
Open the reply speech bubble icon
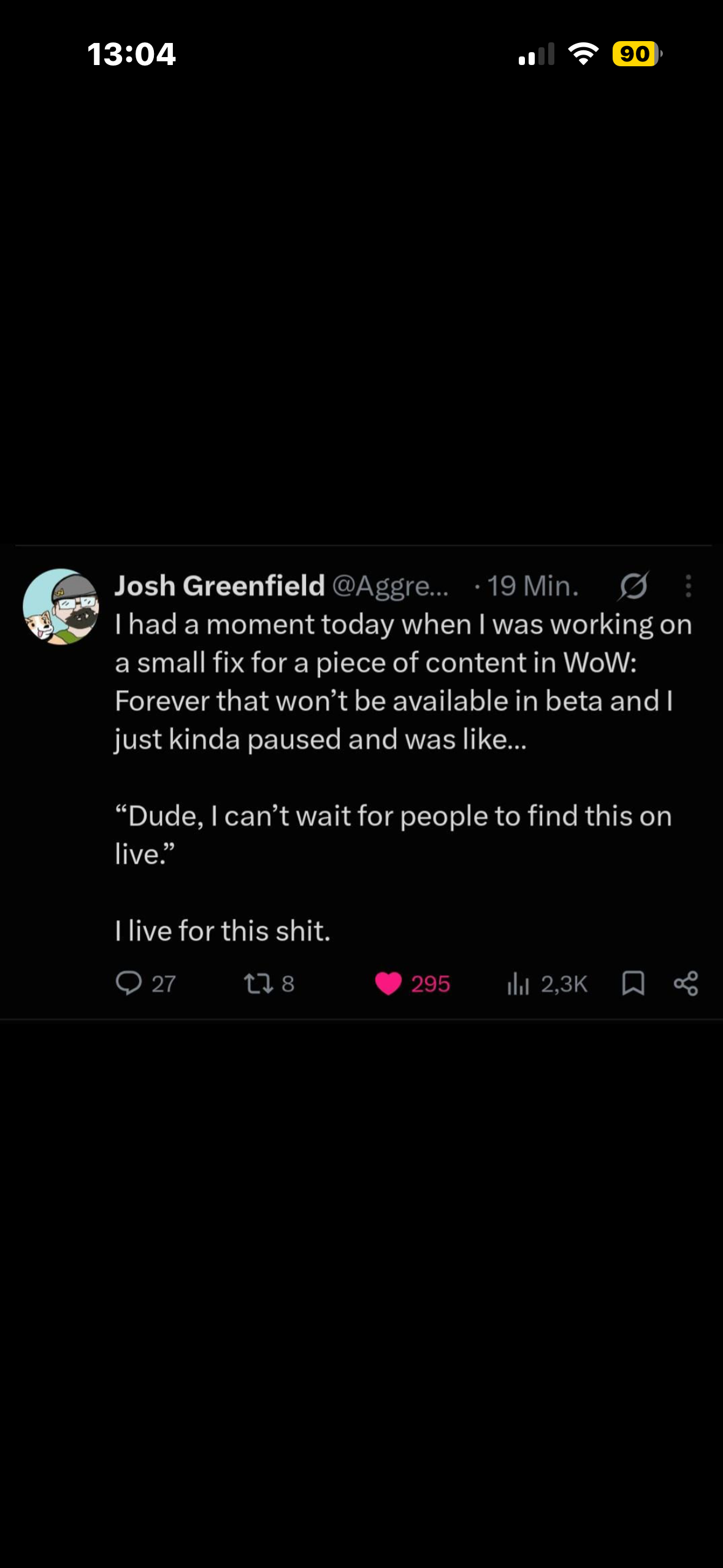(x=129, y=983)
